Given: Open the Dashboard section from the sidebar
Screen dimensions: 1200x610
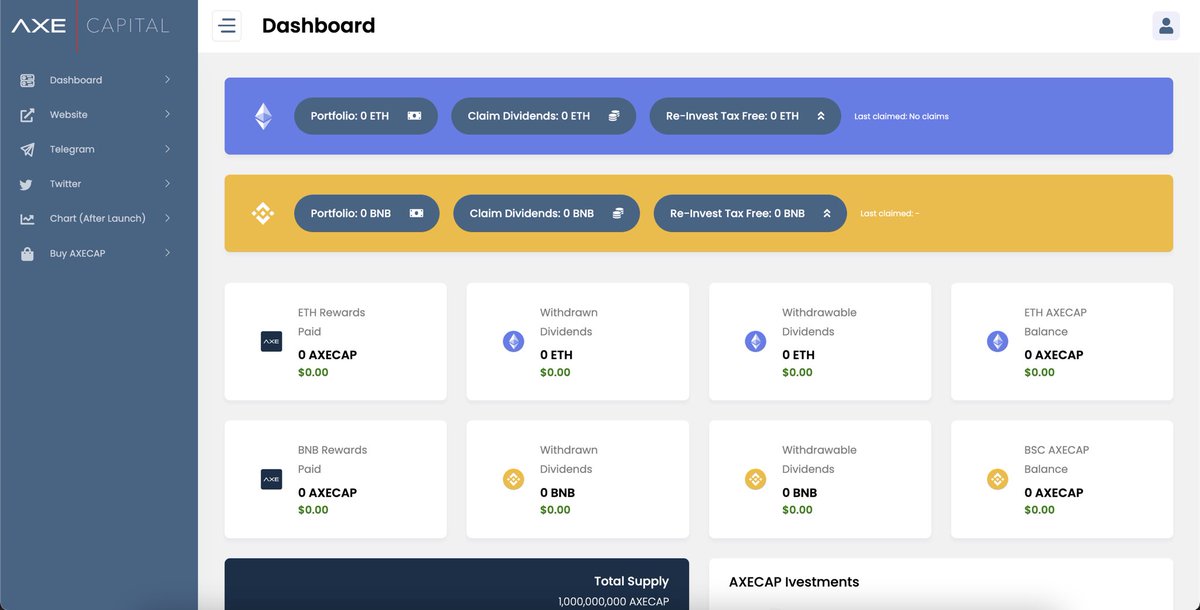Looking at the screenshot, I should 75,80.
